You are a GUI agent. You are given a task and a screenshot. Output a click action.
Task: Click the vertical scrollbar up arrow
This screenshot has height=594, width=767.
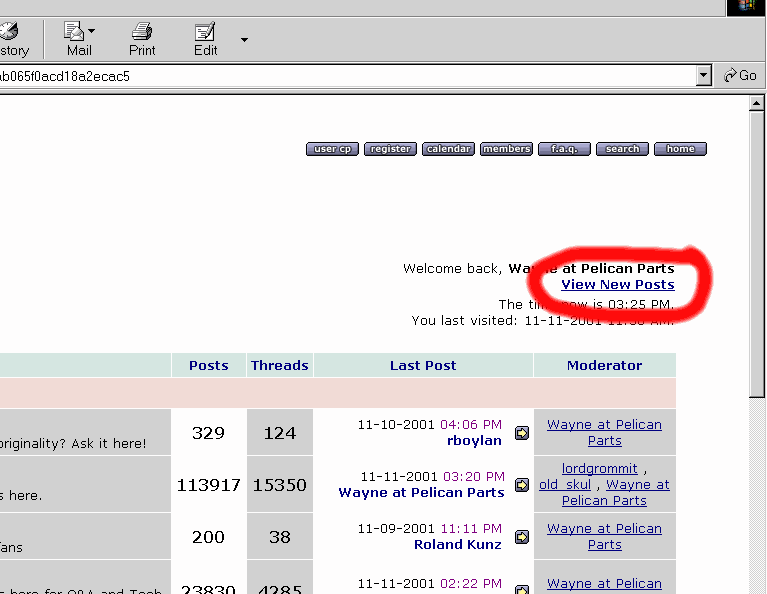[758, 103]
